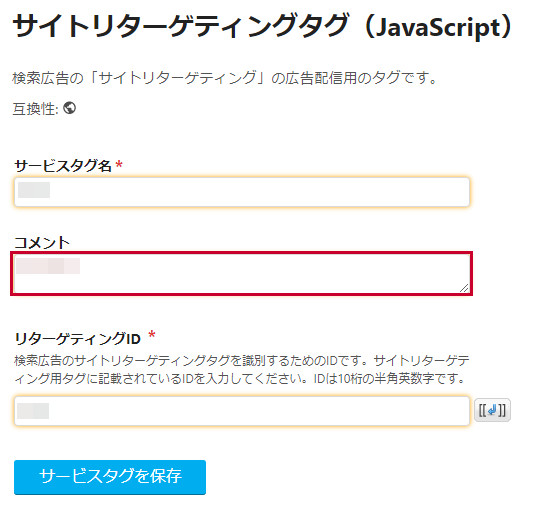The width and height of the screenshot is (543, 514).
Task: Click the blurred value inside the リターゲティングID field
Action: 33,411
